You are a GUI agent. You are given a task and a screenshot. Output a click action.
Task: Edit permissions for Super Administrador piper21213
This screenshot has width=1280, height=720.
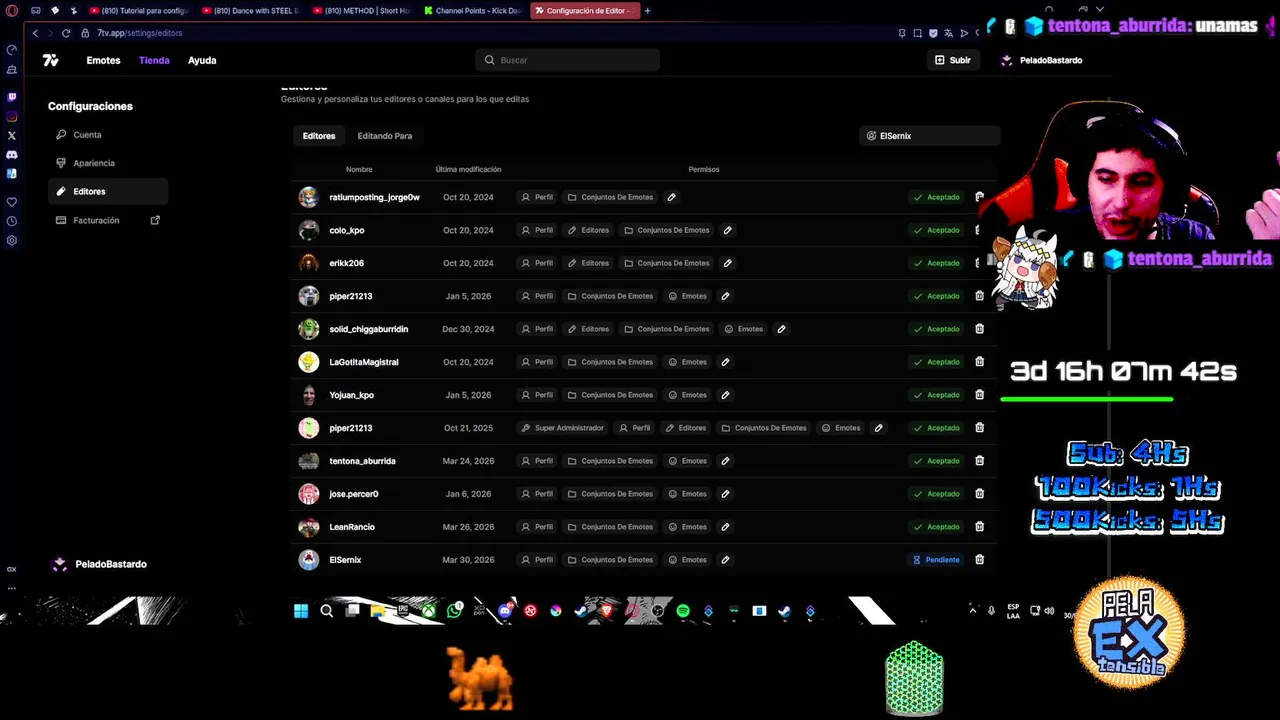(878, 428)
